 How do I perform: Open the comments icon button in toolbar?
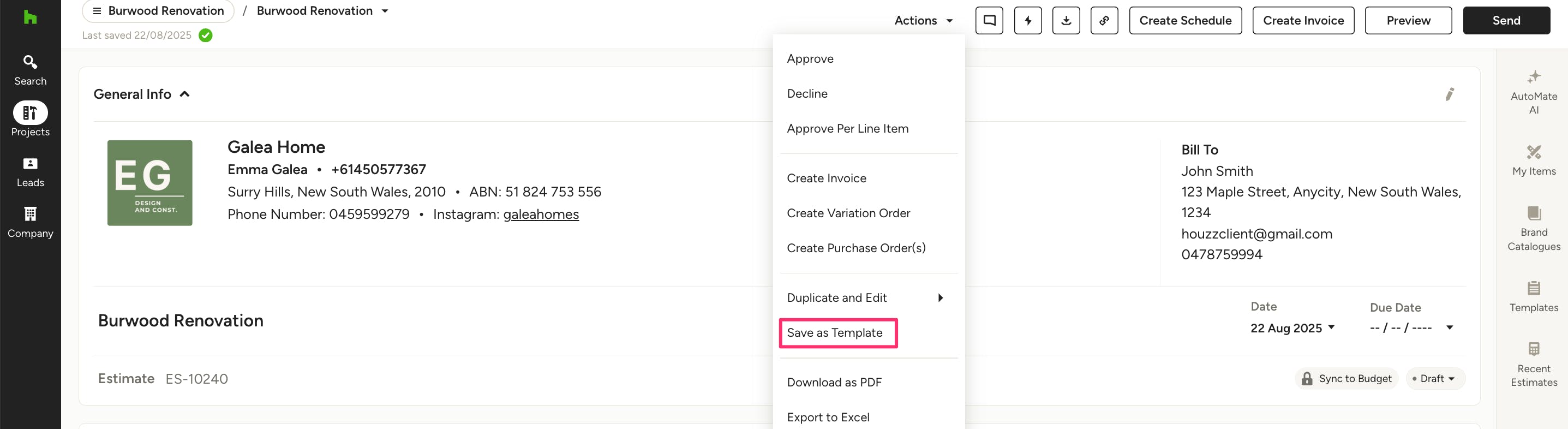tap(989, 21)
